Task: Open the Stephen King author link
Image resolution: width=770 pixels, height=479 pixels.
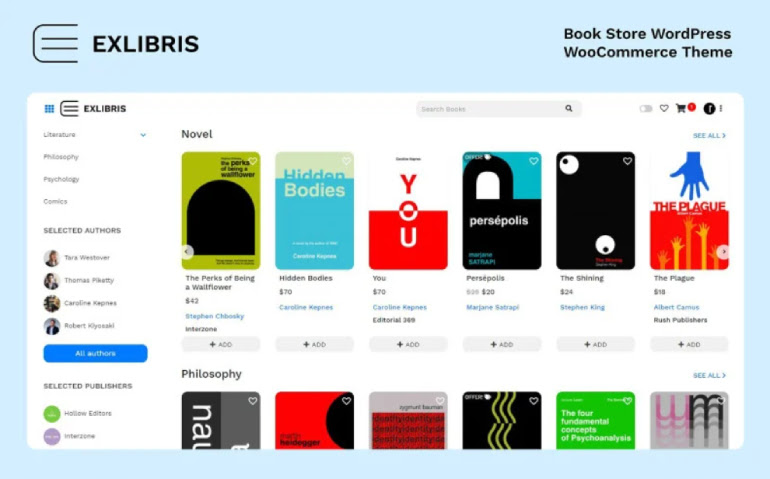Action: 582,307
